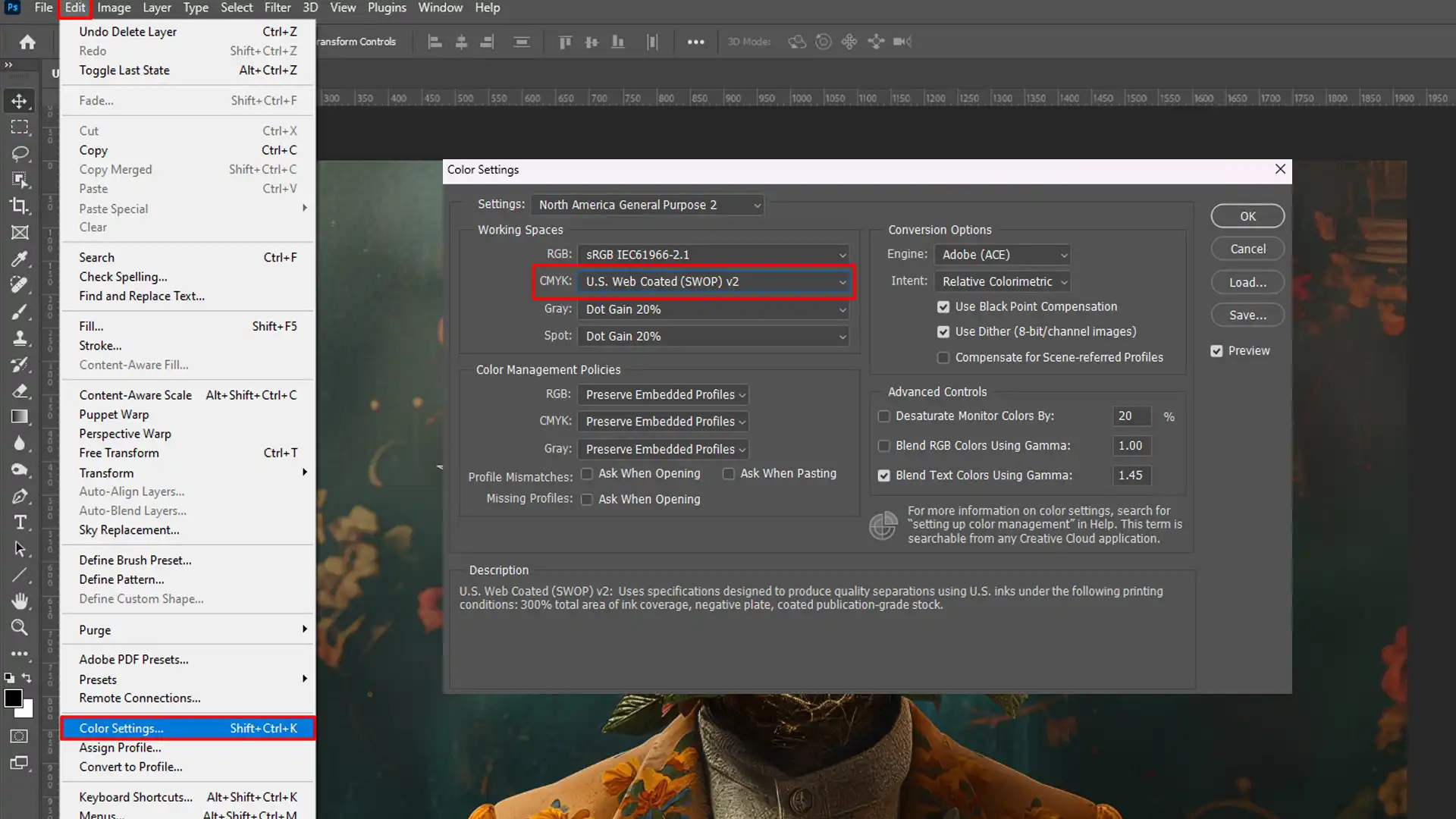This screenshot has height=819, width=1456.
Task: Enable Missing Profiles Ask When Opening
Action: (x=587, y=500)
